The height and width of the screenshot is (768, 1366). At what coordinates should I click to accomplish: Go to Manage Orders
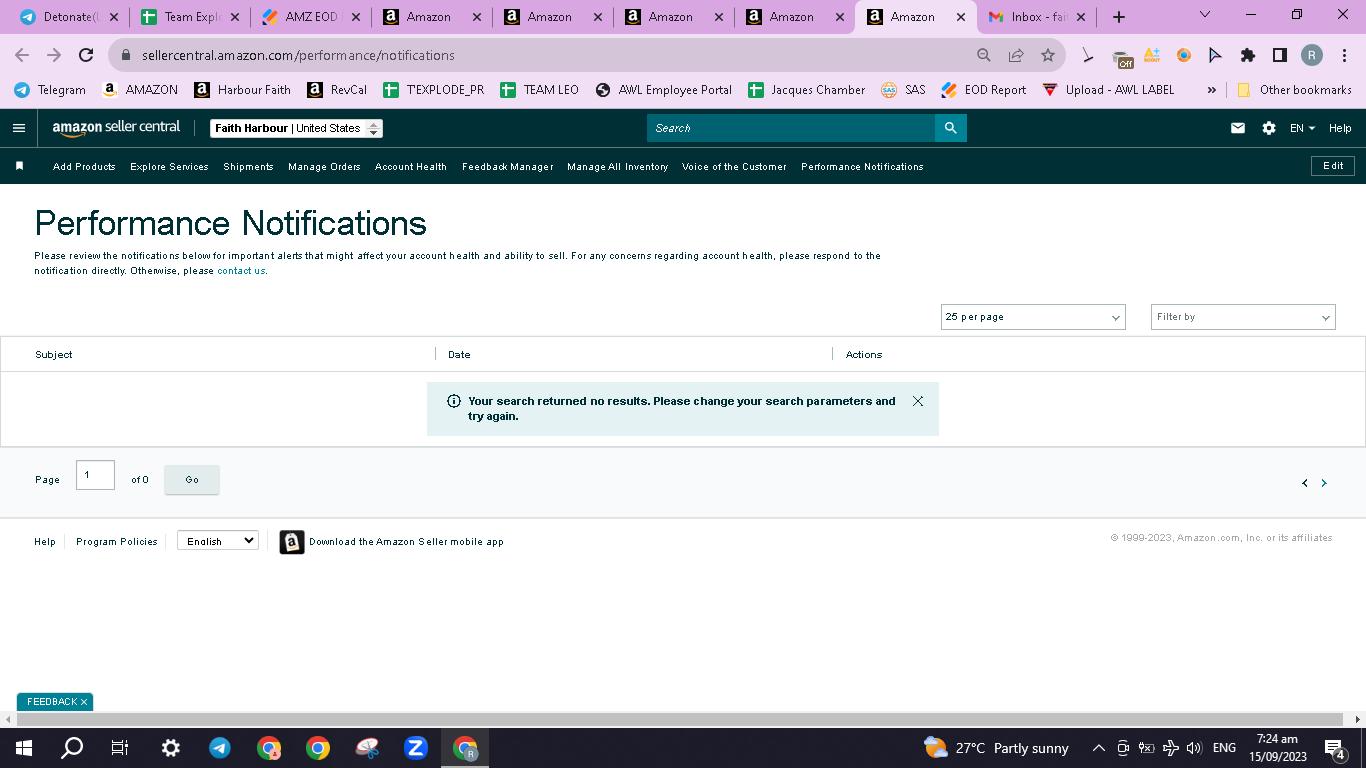324,166
